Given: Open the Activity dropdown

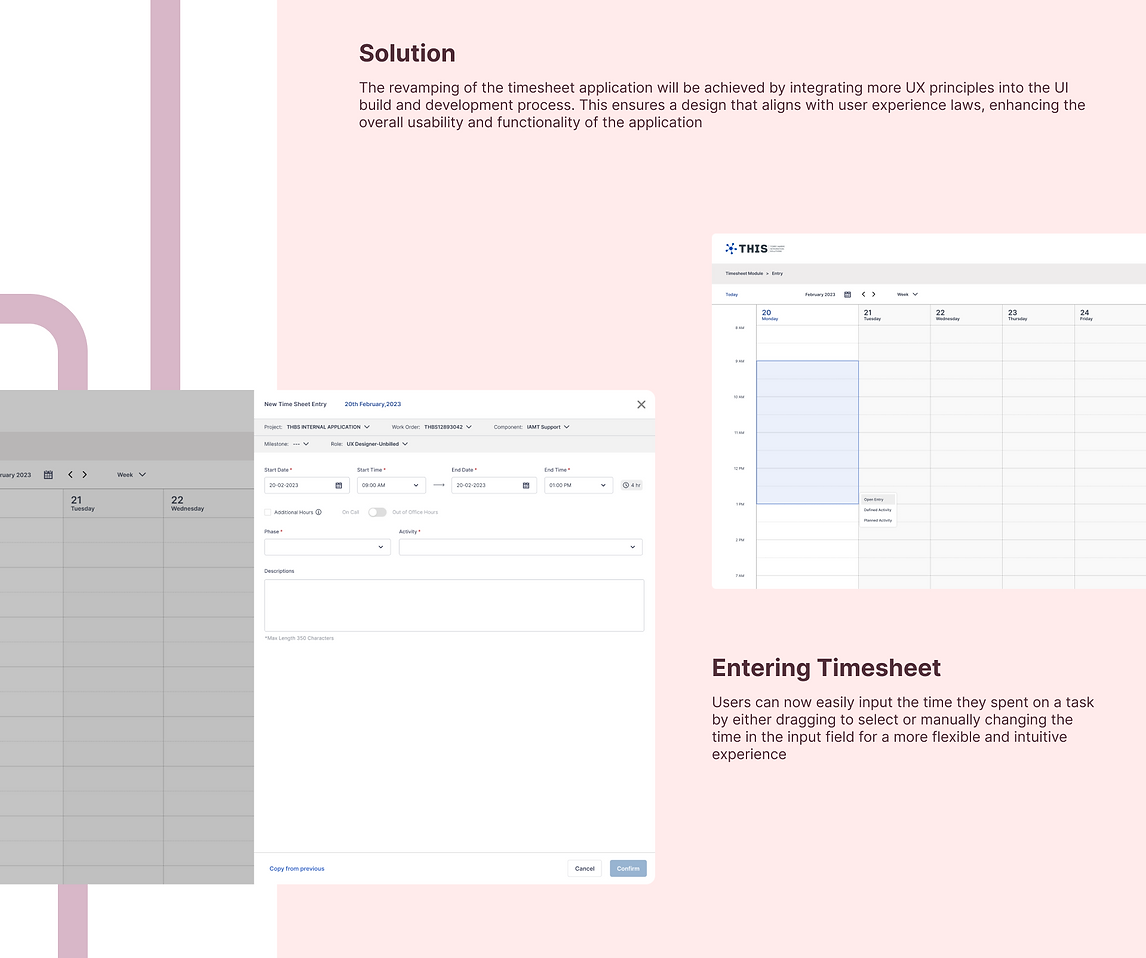Looking at the screenshot, I should coord(520,547).
